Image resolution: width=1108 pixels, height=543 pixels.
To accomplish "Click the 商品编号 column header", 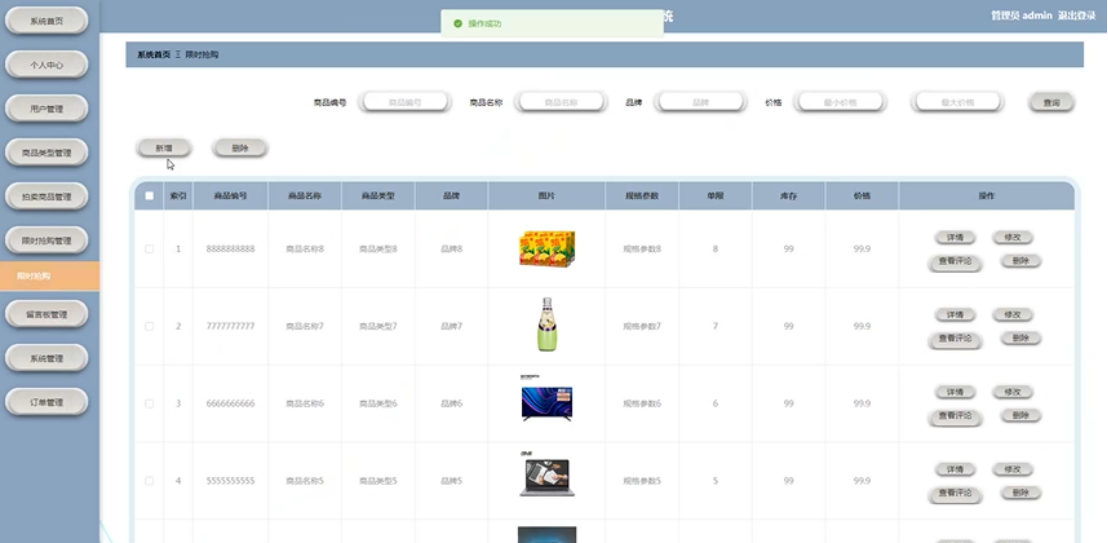I will pyautogui.click(x=230, y=196).
